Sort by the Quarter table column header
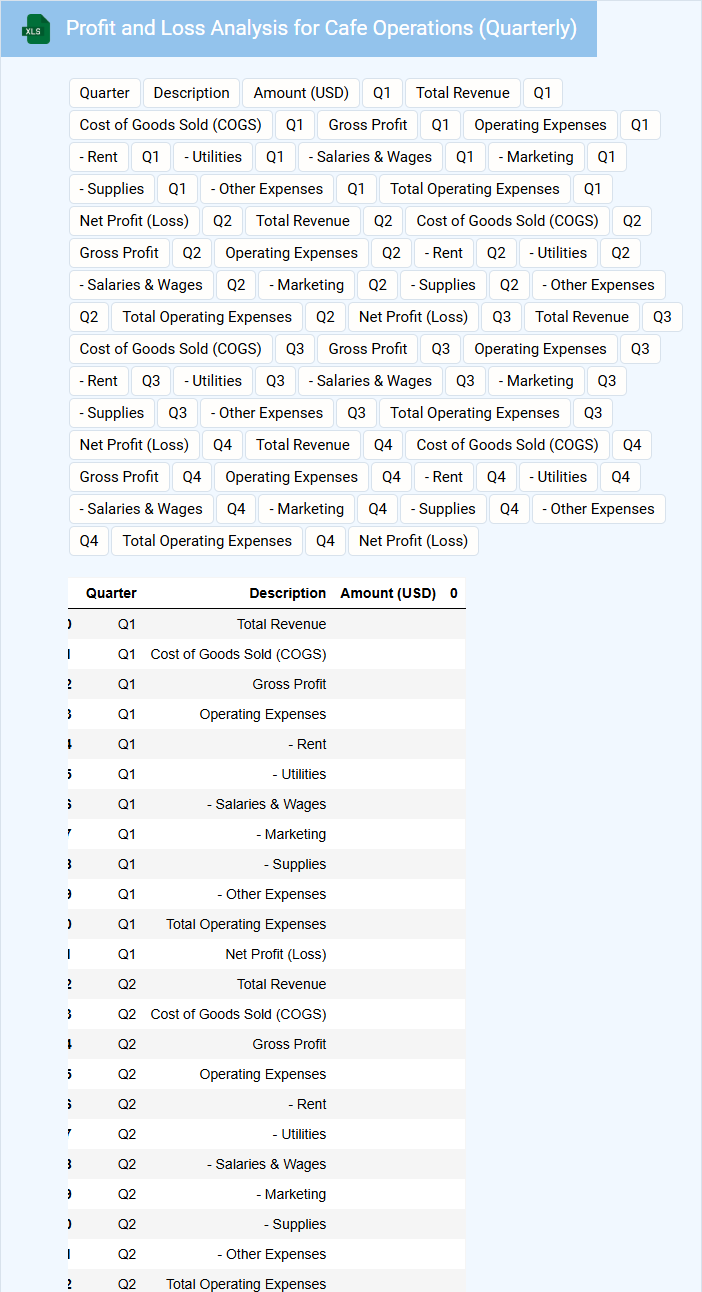 (111, 593)
